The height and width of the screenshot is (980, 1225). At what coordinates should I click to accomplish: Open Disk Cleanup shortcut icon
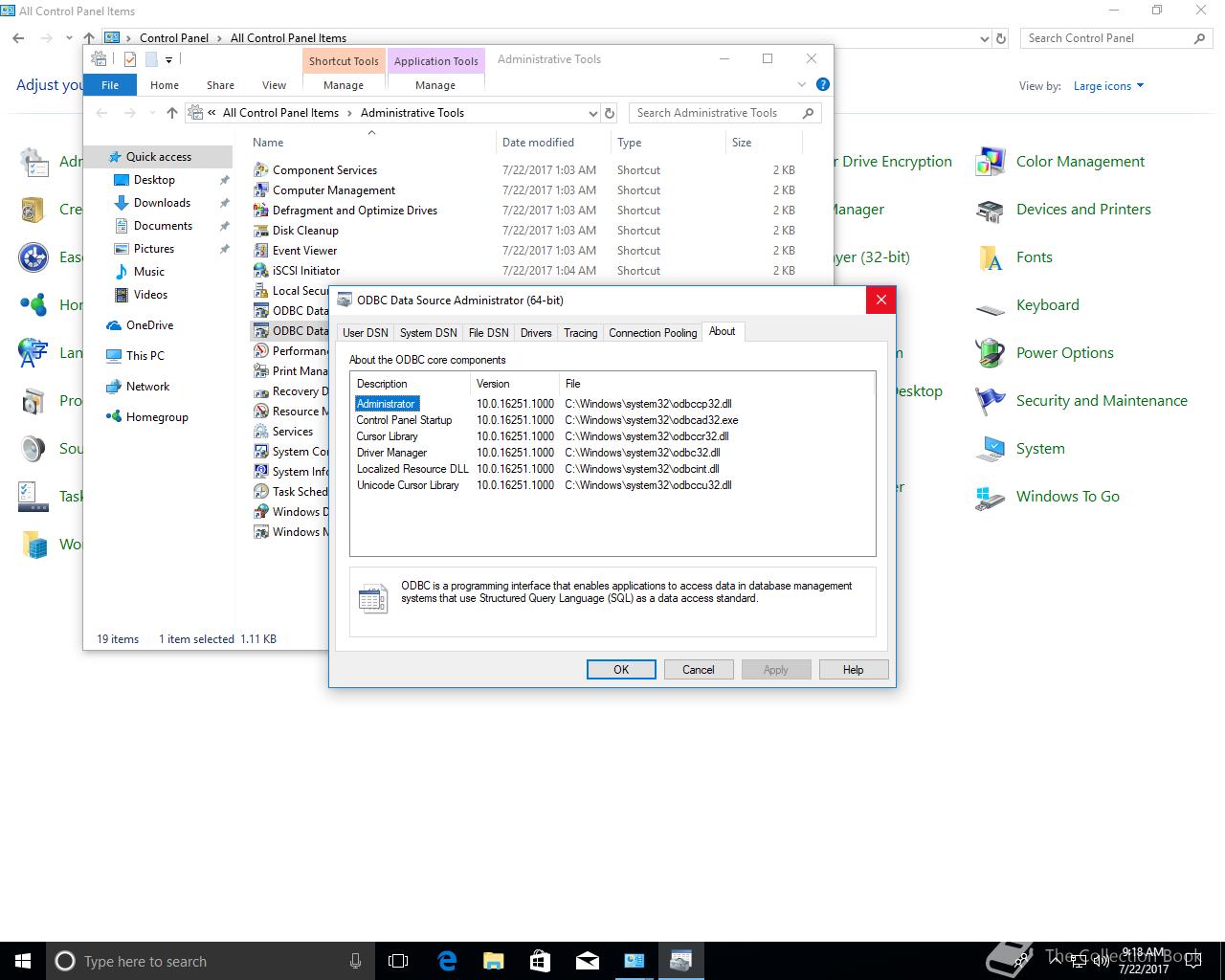(260, 231)
